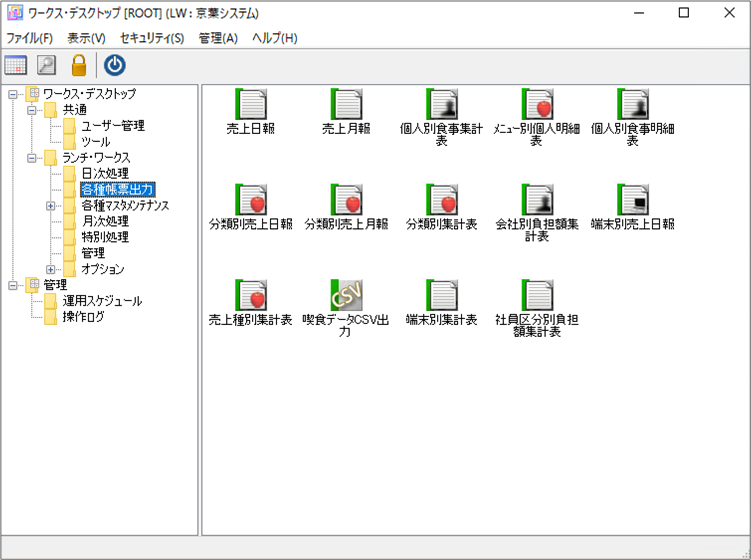Image resolution: width=751 pixels, height=560 pixels.
Task: Collapse the ランチ・ワークス tree node
Action: [x=32, y=158]
